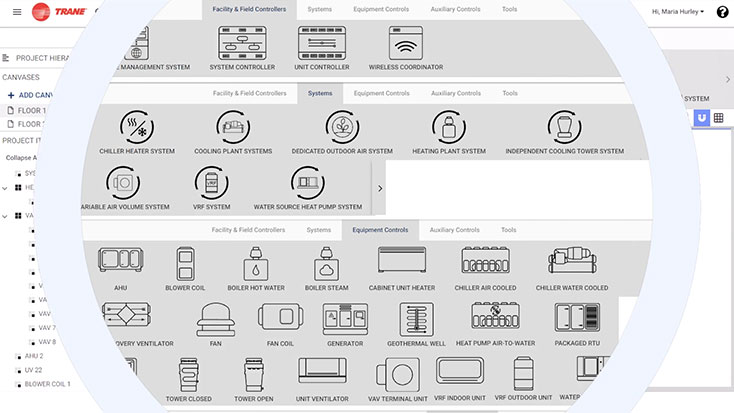The image size is (734, 413).
Task: Pick the Wireless Coordinator icon
Action: tap(406, 43)
